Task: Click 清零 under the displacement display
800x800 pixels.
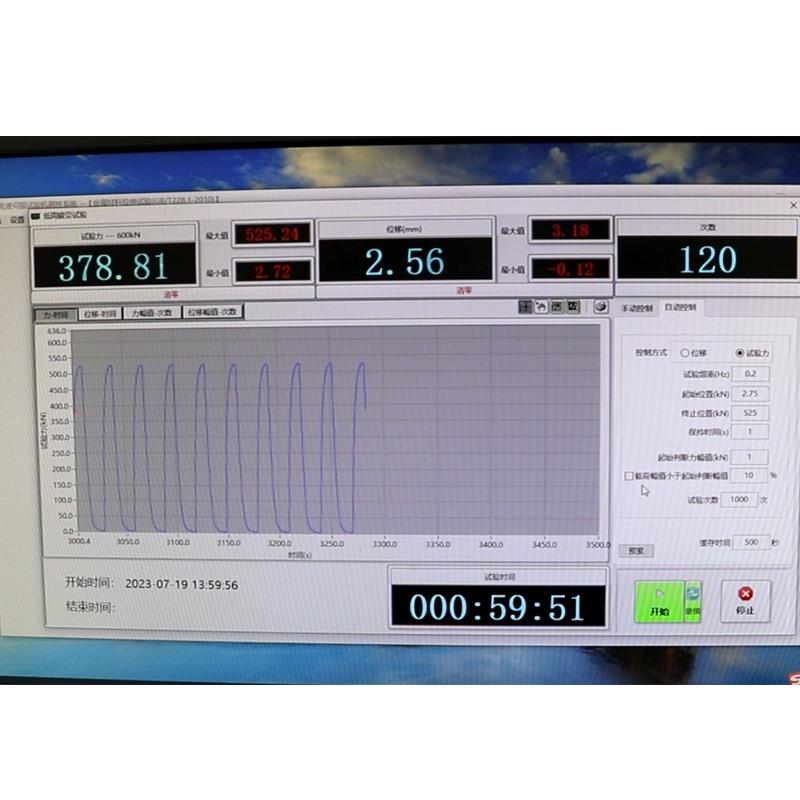Action: (x=464, y=291)
